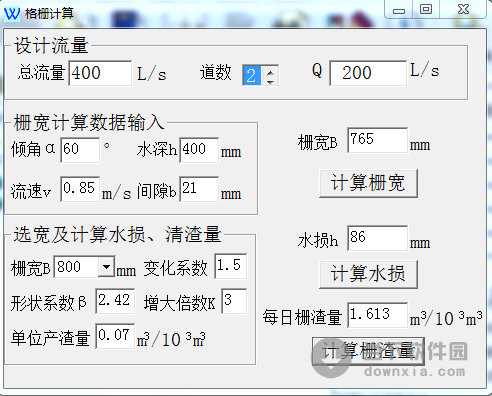The image size is (492, 396).
Task: Close the 格栅计算 window
Action: click(x=463, y=9)
